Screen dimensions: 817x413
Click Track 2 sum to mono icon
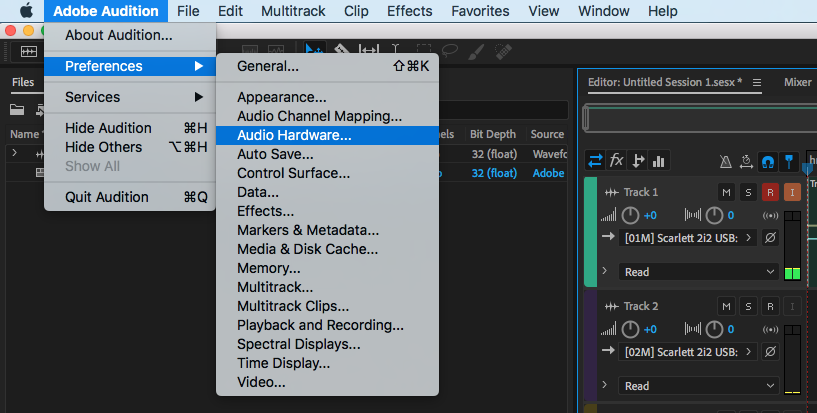(x=770, y=330)
